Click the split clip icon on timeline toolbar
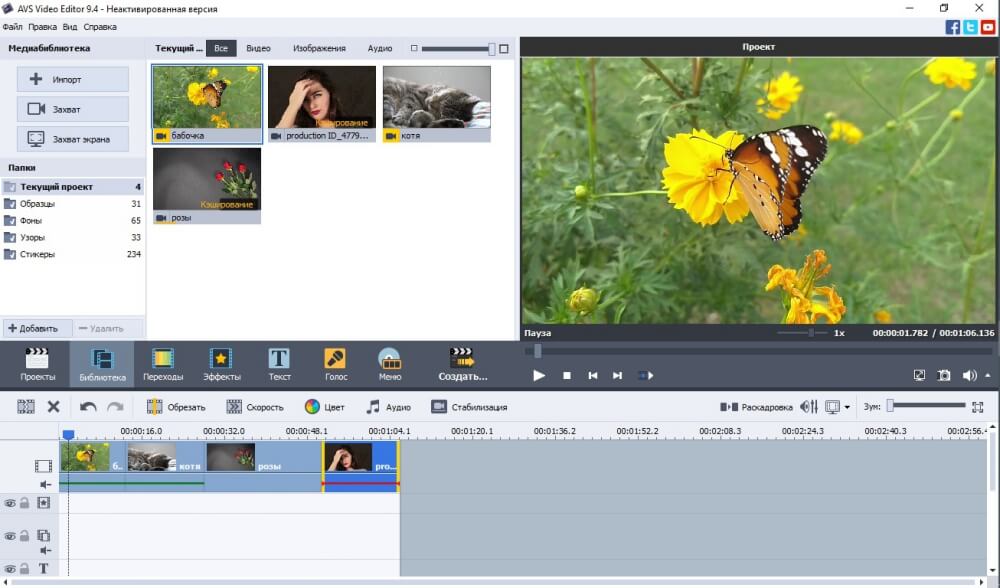The image size is (1000, 588). point(26,407)
